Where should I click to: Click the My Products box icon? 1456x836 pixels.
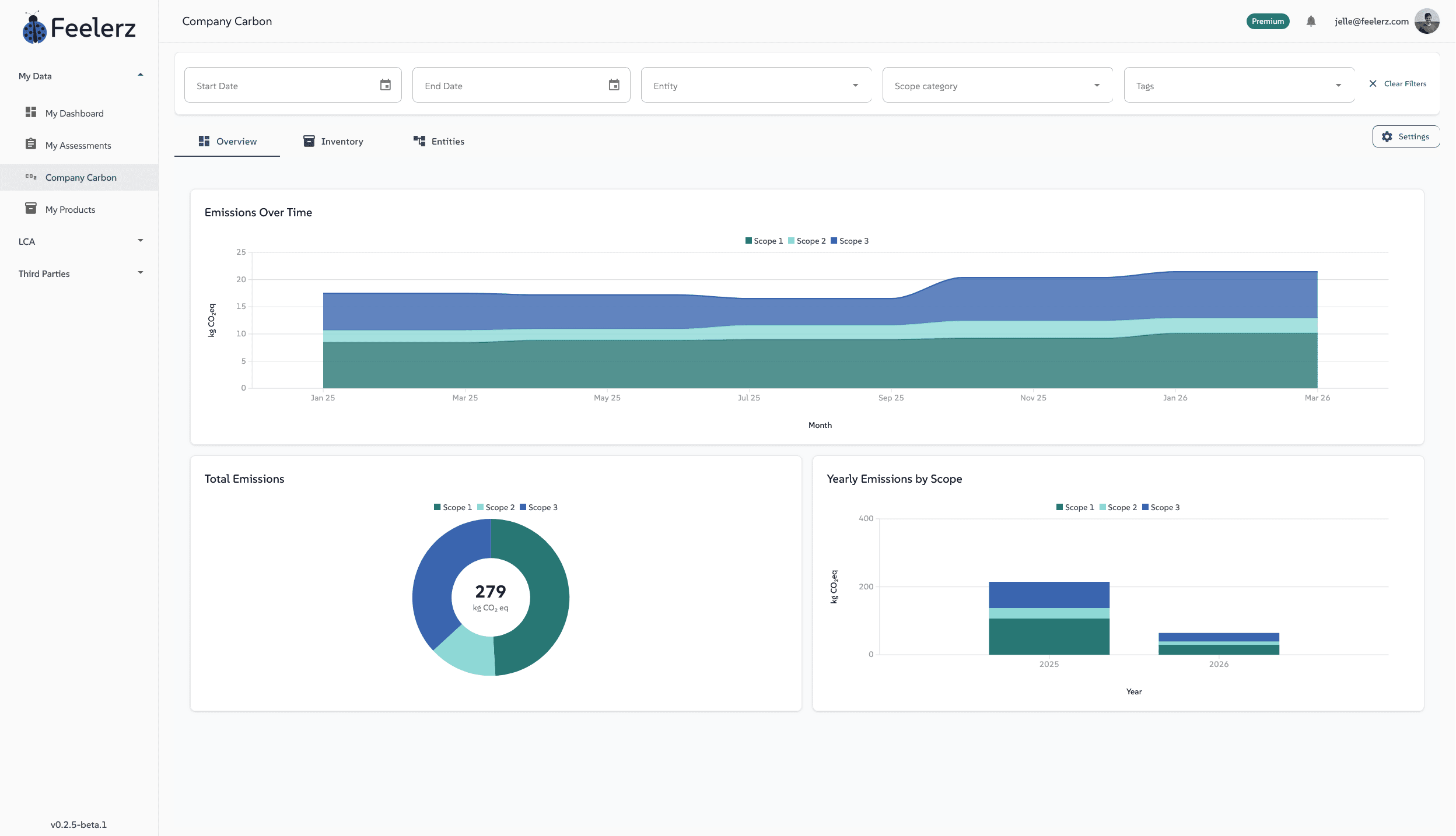31,208
